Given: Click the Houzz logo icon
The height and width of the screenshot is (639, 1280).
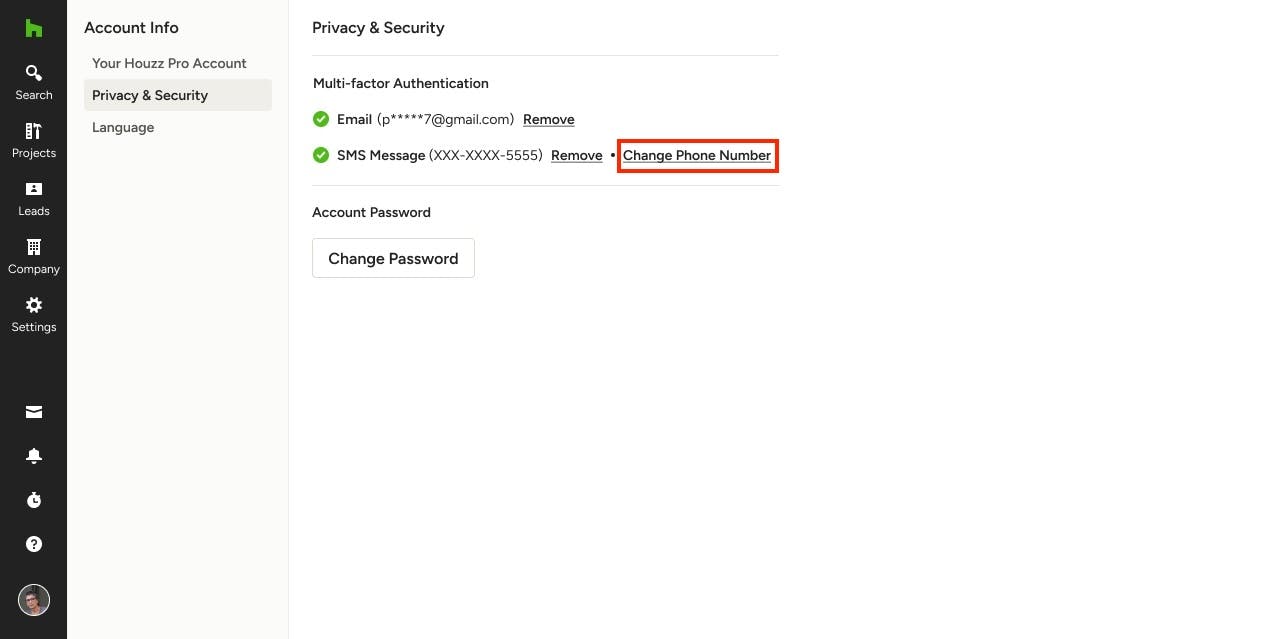Looking at the screenshot, I should (33, 28).
